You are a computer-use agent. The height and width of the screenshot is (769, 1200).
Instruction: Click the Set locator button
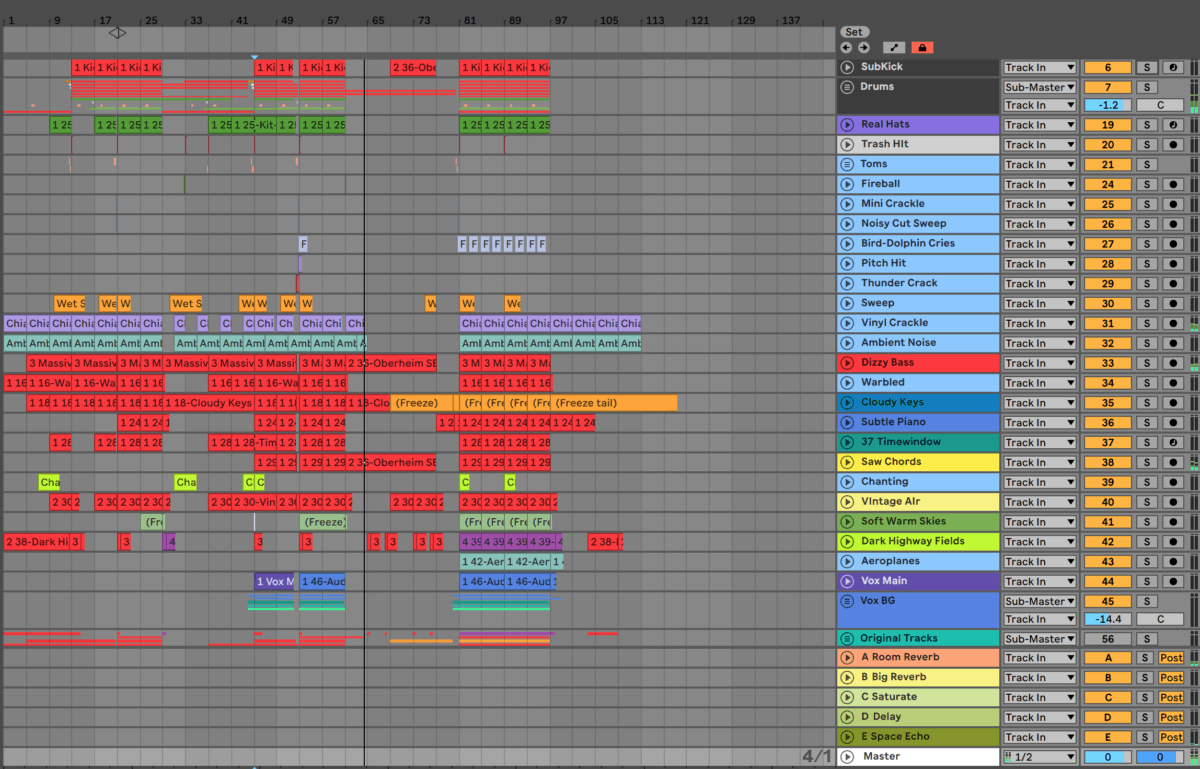click(x=855, y=32)
